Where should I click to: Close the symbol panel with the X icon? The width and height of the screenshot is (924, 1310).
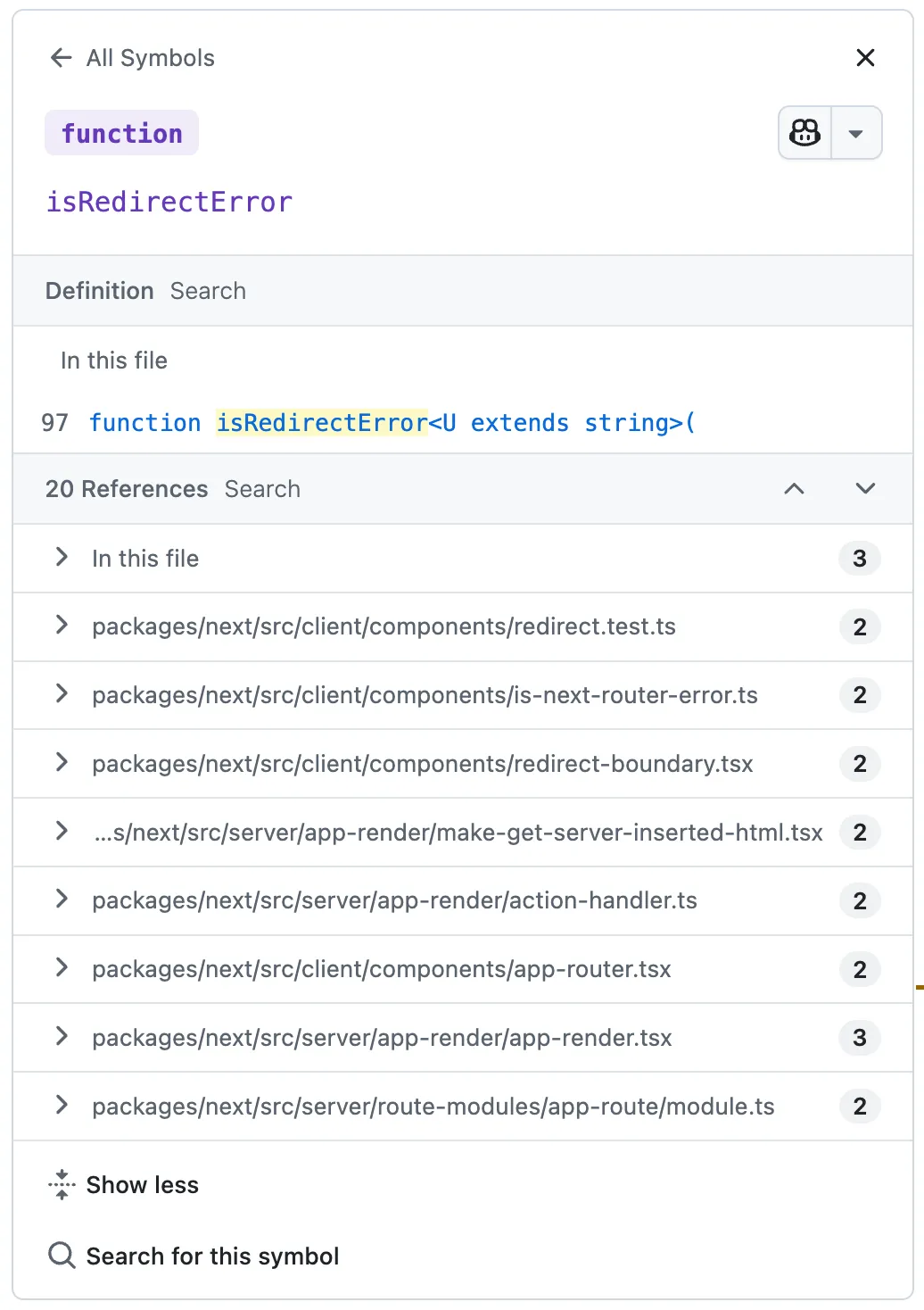tap(865, 58)
